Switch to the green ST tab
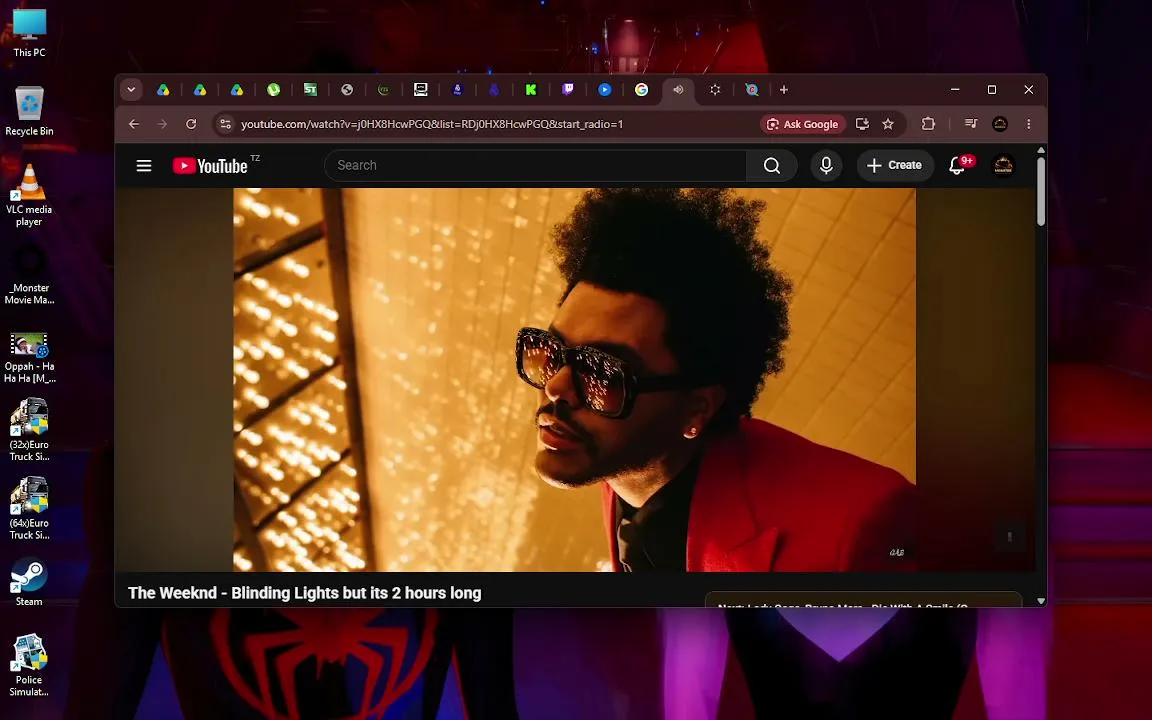This screenshot has width=1152, height=720. [x=310, y=90]
